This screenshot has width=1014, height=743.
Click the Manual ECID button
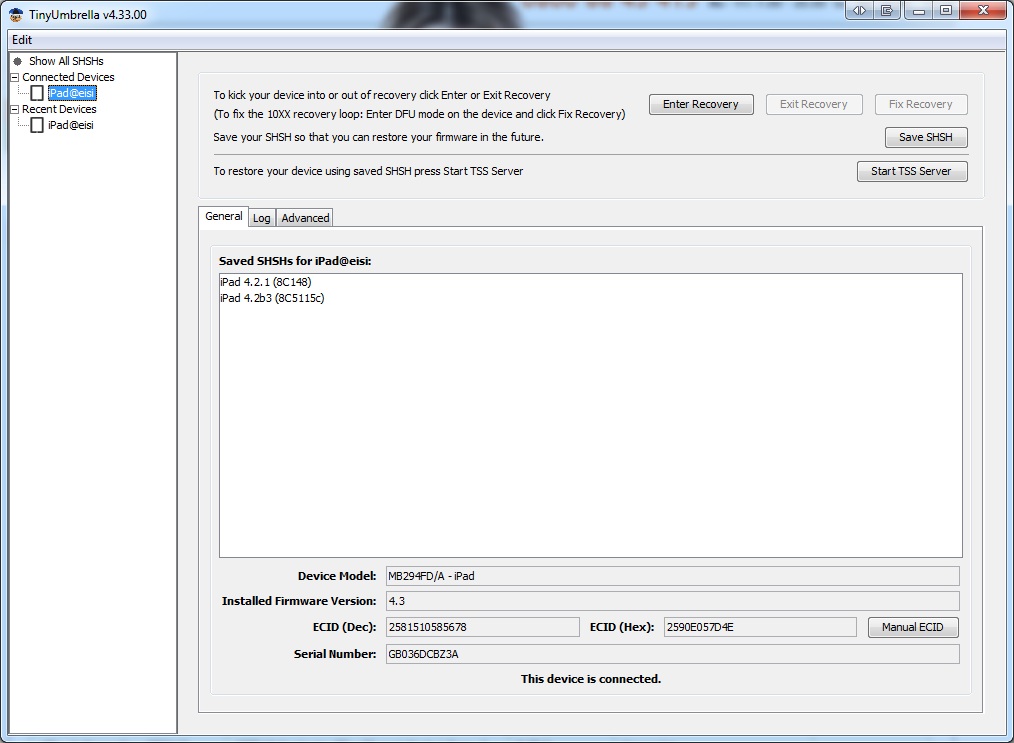click(913, 627)
